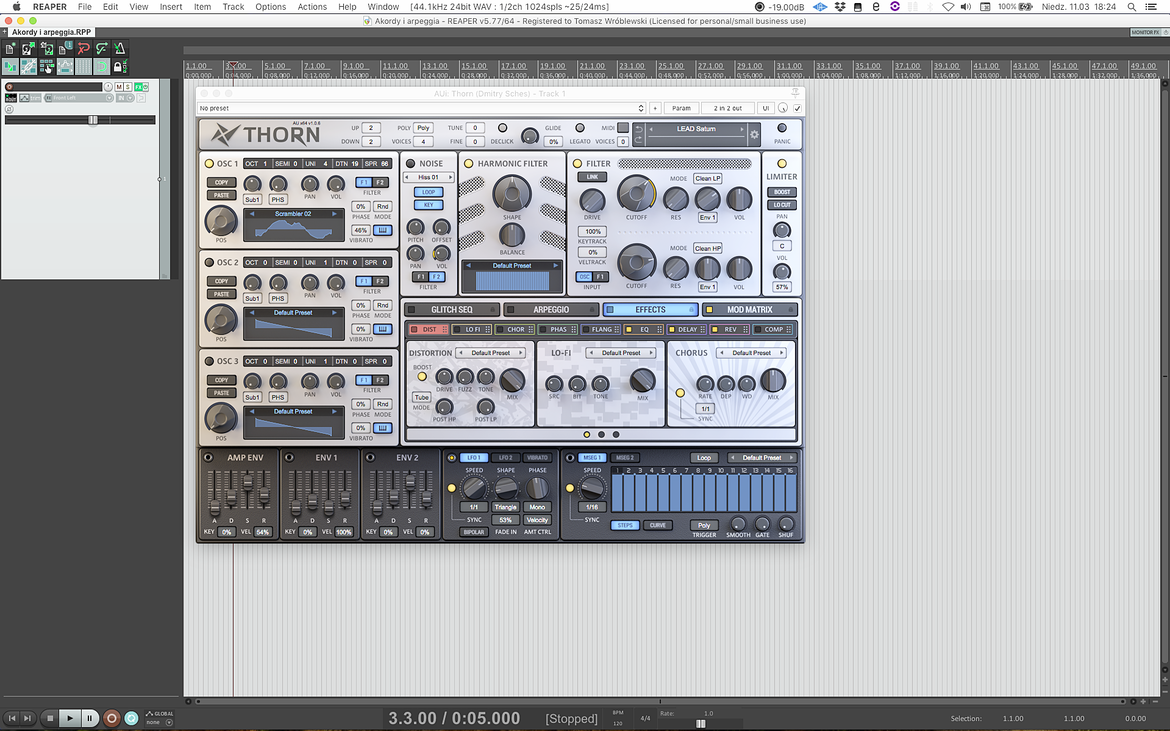
Task: Open OSC 1 Scrambler 02 waveform selector
Action: (x=293, y=214)
